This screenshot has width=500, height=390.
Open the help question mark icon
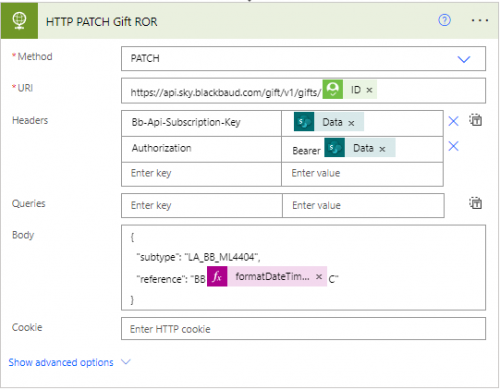tap(444, 21)
